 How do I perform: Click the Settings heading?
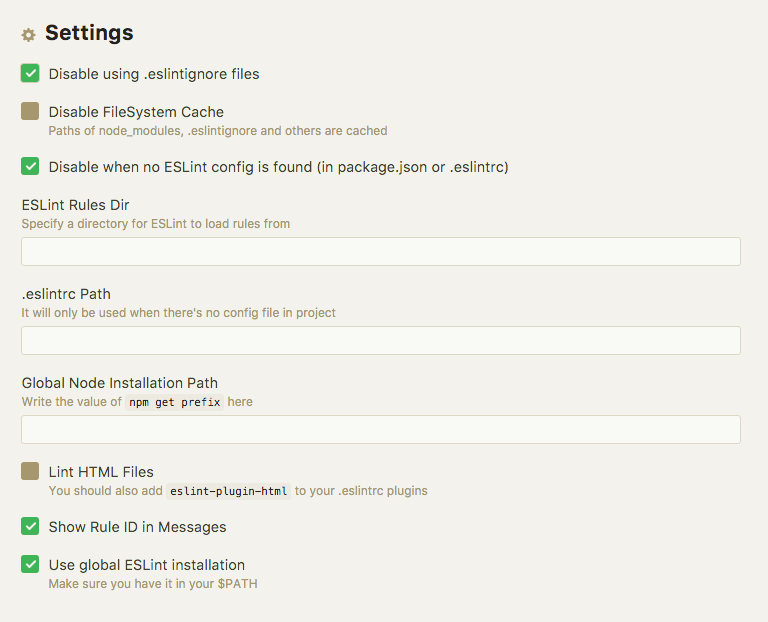[x=89, y=33]
